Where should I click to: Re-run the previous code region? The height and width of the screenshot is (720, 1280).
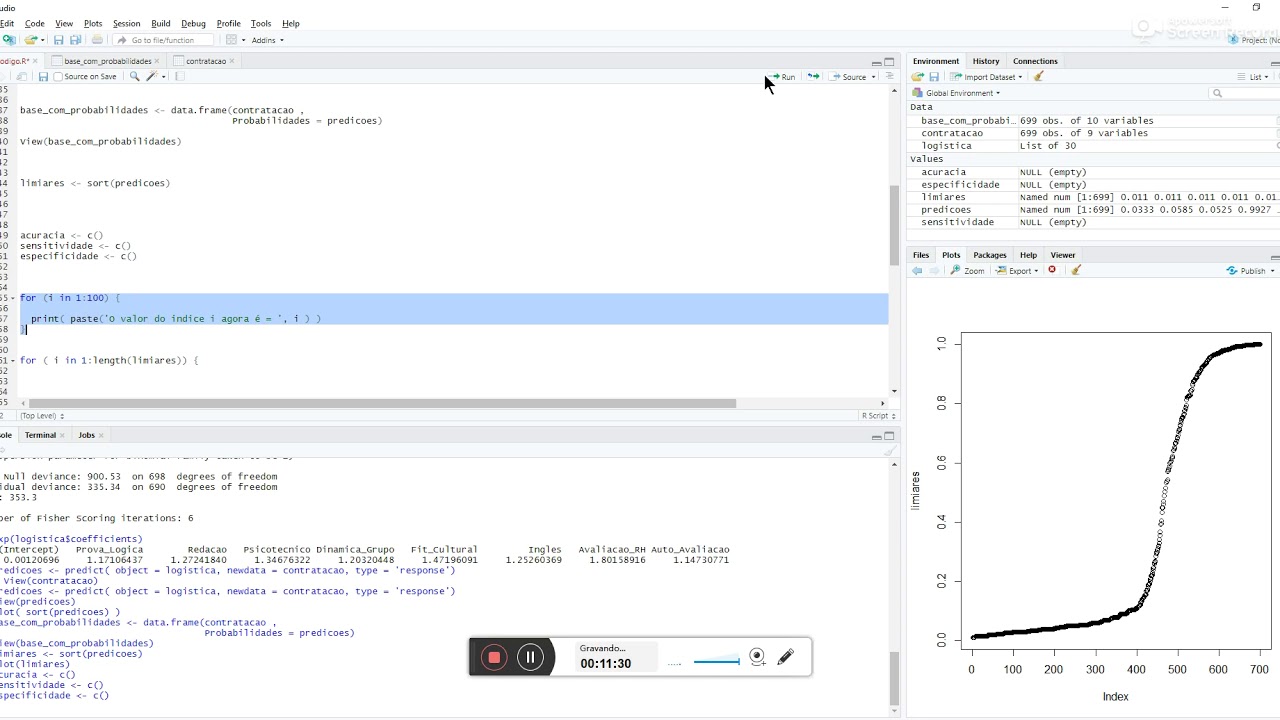[813, 77]
